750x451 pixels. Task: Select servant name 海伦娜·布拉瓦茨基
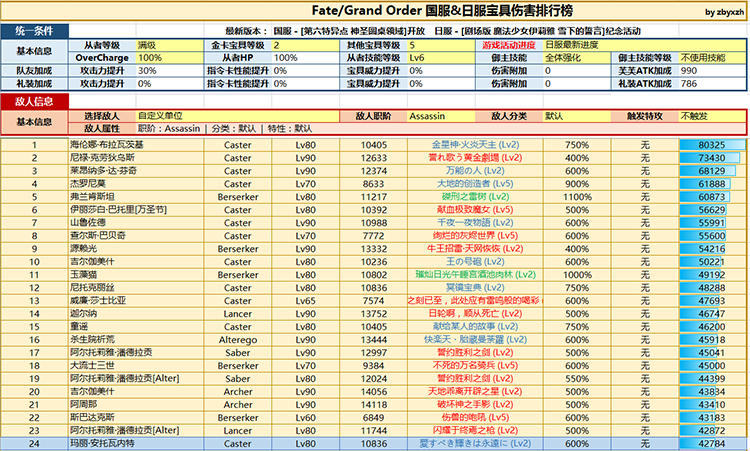[x=107, y=145]
